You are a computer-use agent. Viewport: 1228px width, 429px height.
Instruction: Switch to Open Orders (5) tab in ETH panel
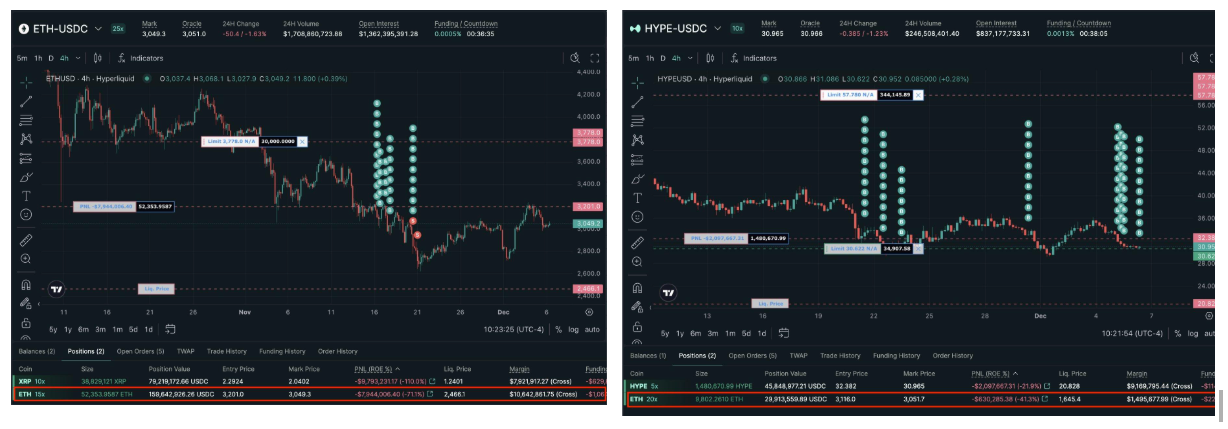coord(139,351)
